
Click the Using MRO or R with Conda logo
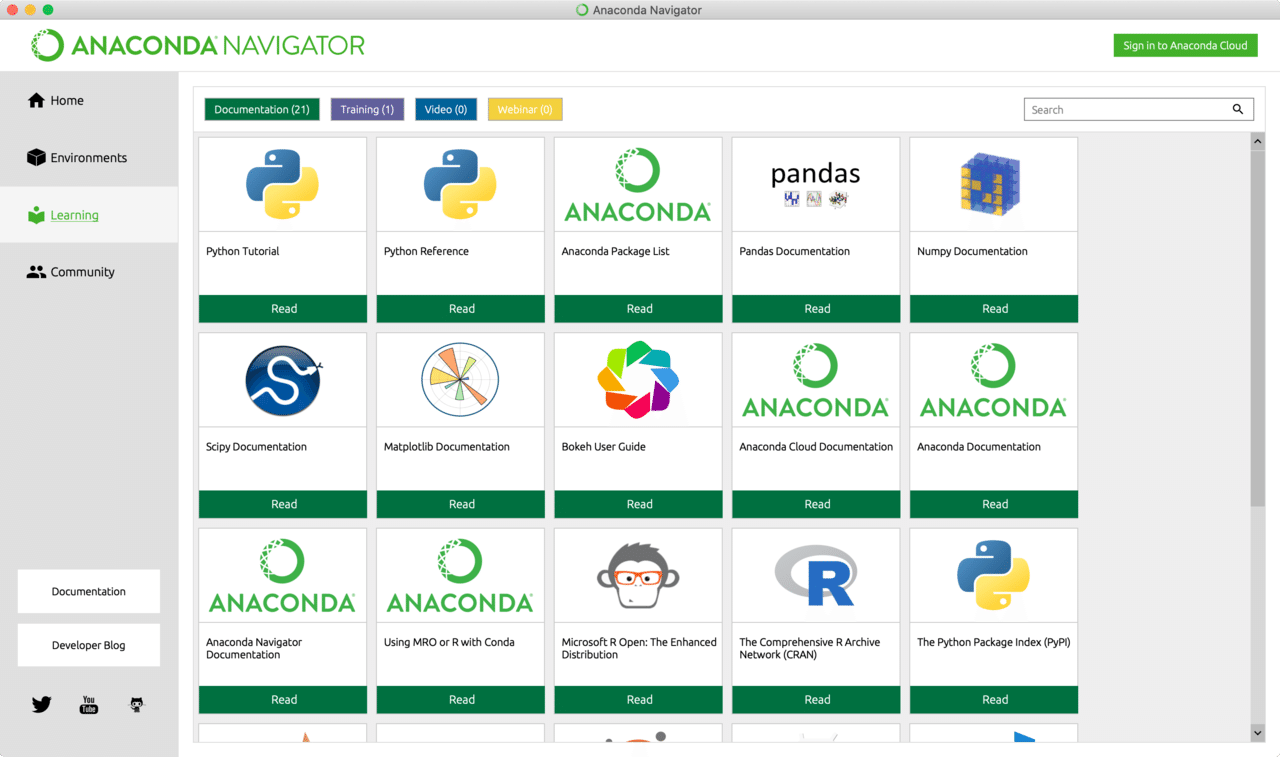[x=460, y=575]
